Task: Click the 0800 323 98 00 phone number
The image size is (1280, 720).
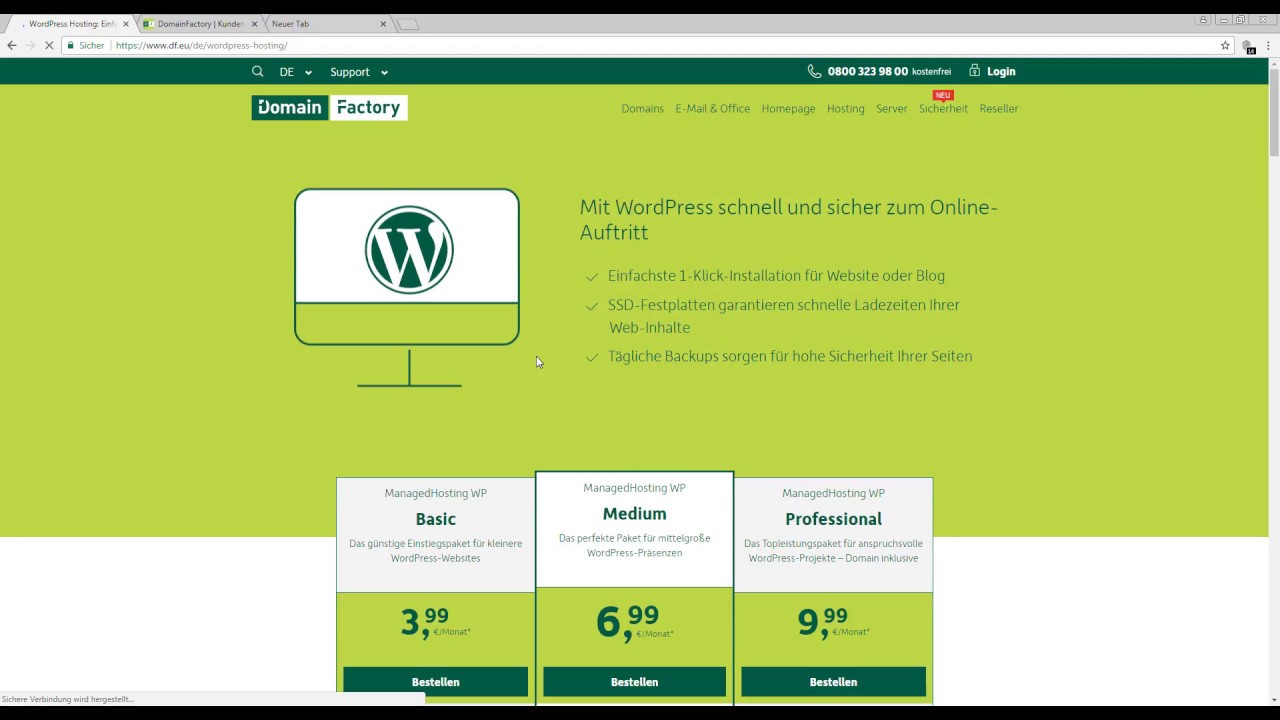Action: coord(868,71)
